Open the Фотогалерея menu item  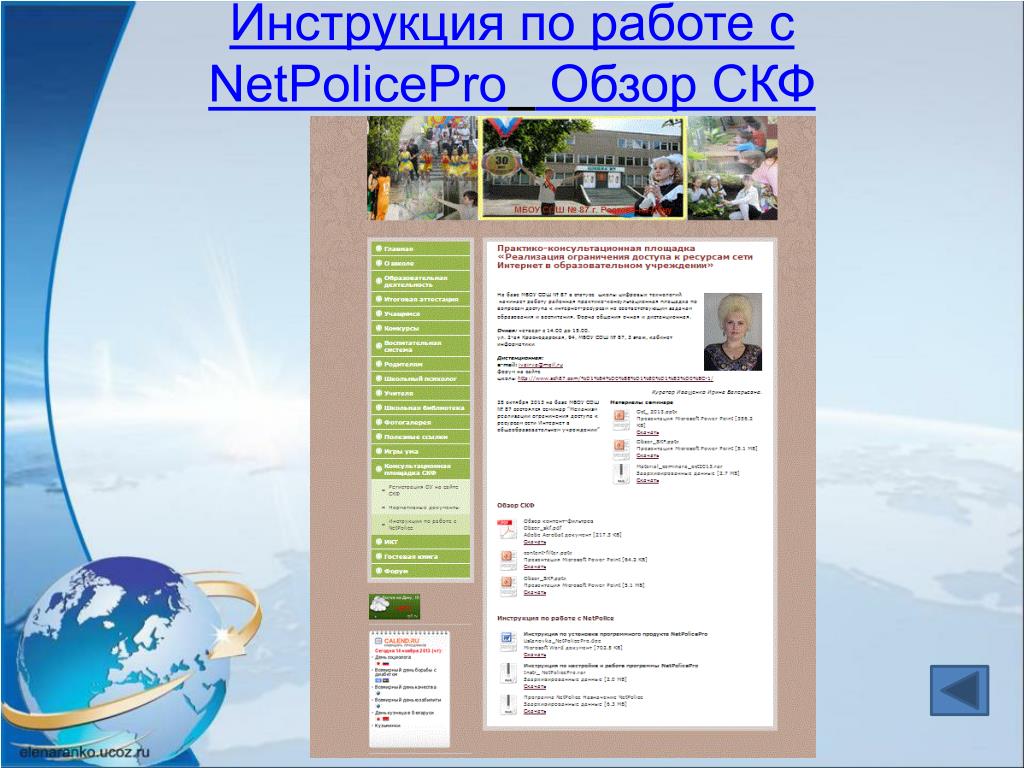(421, 423)
